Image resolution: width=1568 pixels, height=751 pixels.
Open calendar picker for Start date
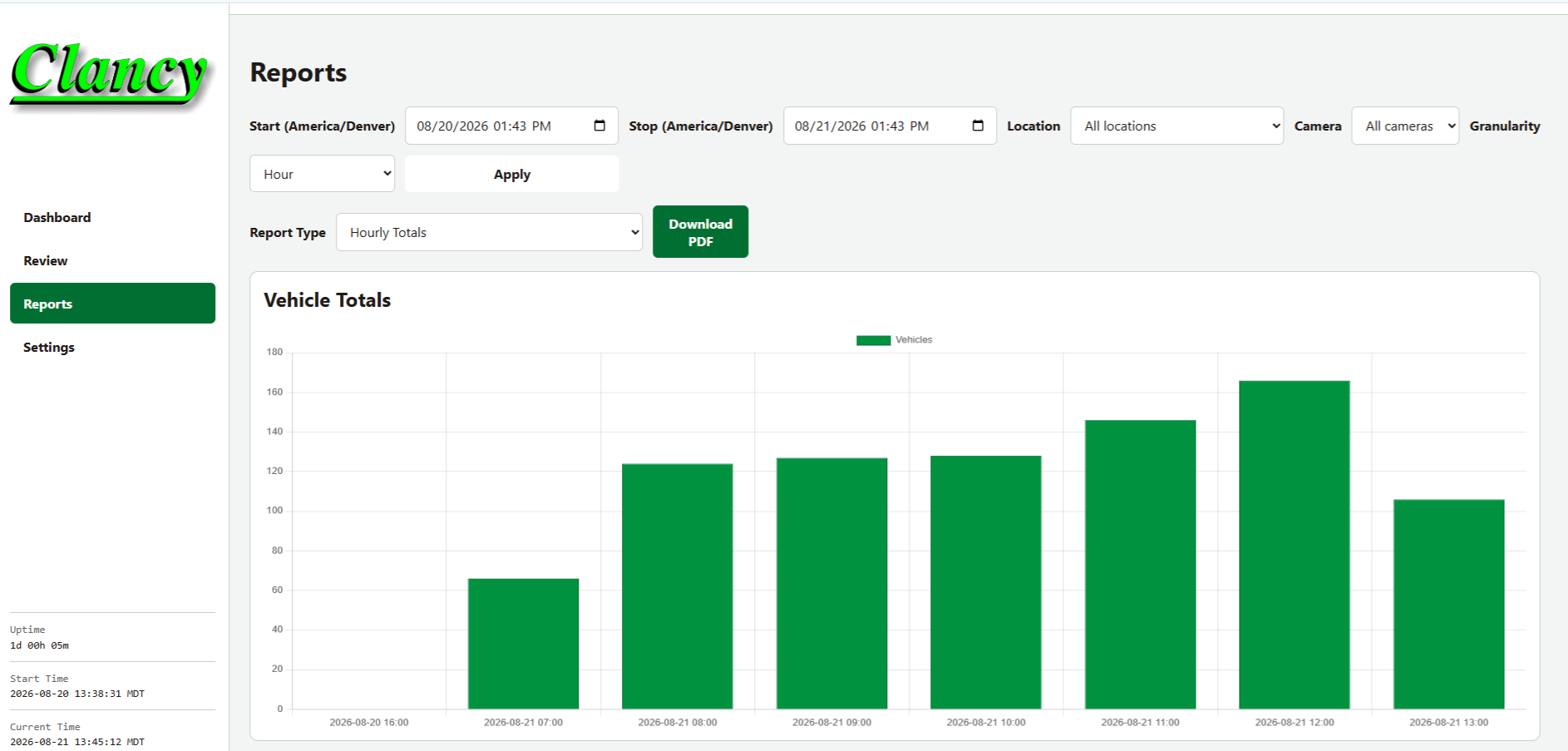[599, 126]
